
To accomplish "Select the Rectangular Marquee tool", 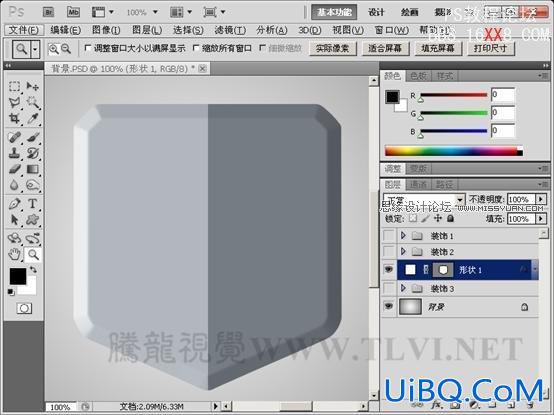I will click(x=14, y=86).
